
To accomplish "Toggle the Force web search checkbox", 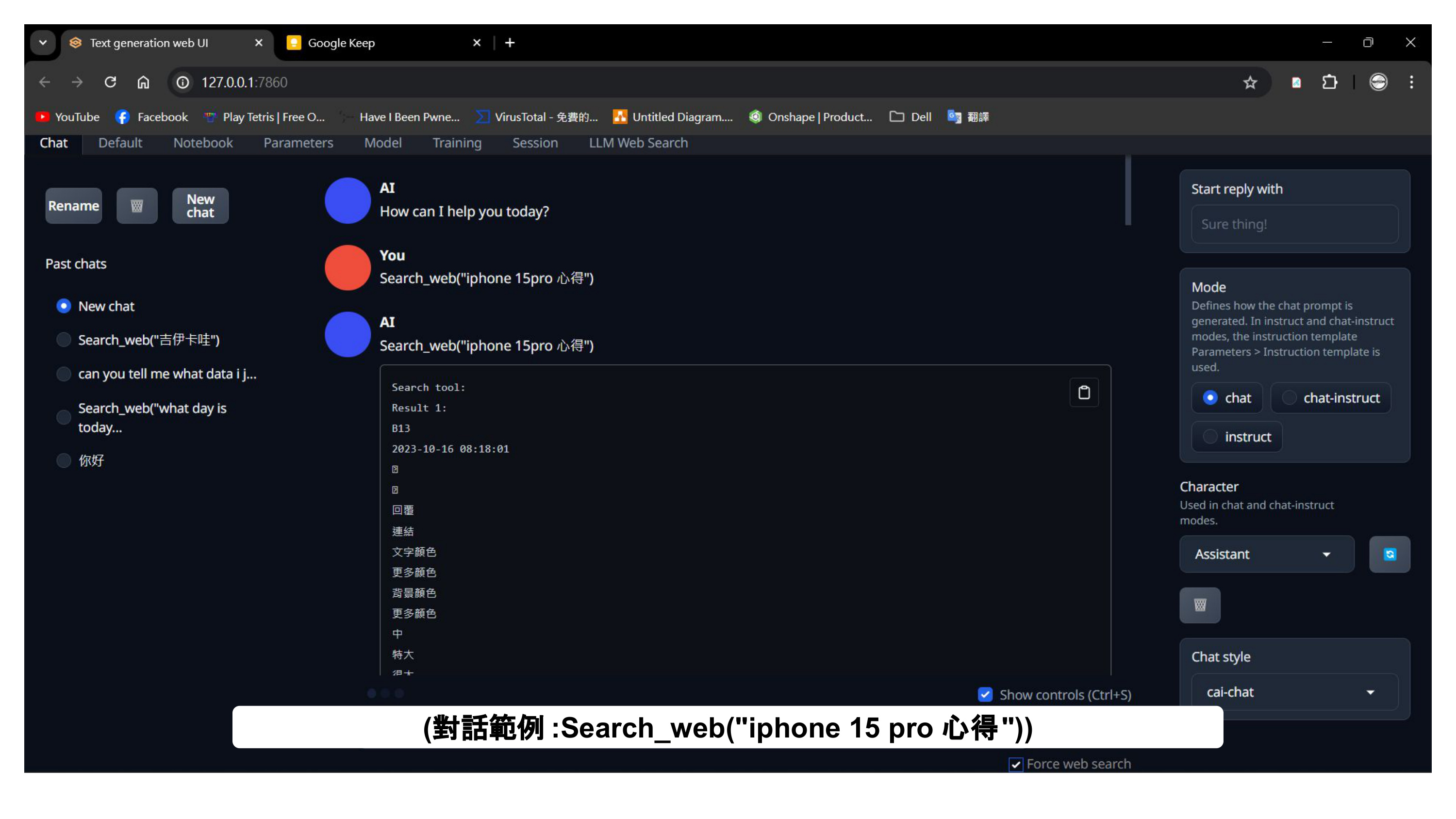I will click(1015, 765).
